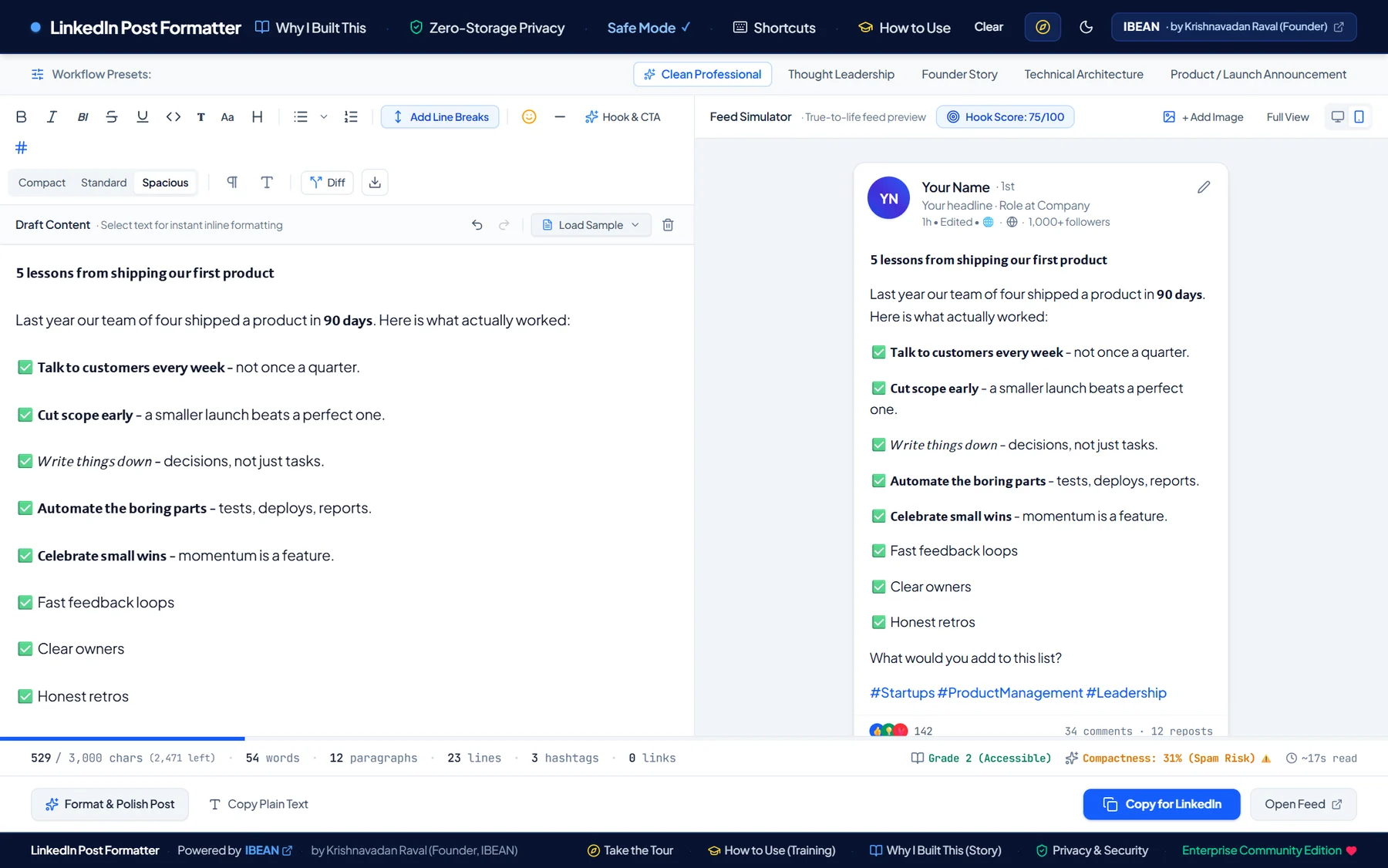Insert horizontal divider dash icon
1388x868 pixels.
pos(560,117)
